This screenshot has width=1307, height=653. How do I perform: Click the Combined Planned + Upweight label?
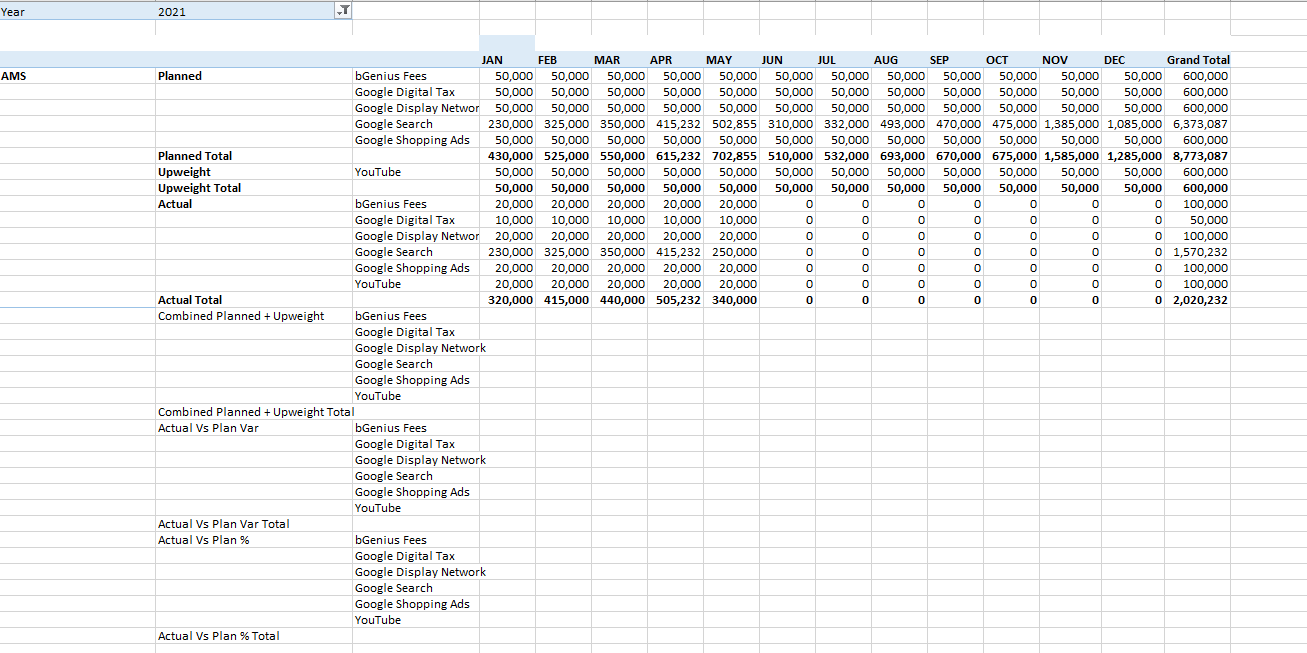(x=241, y=316)
